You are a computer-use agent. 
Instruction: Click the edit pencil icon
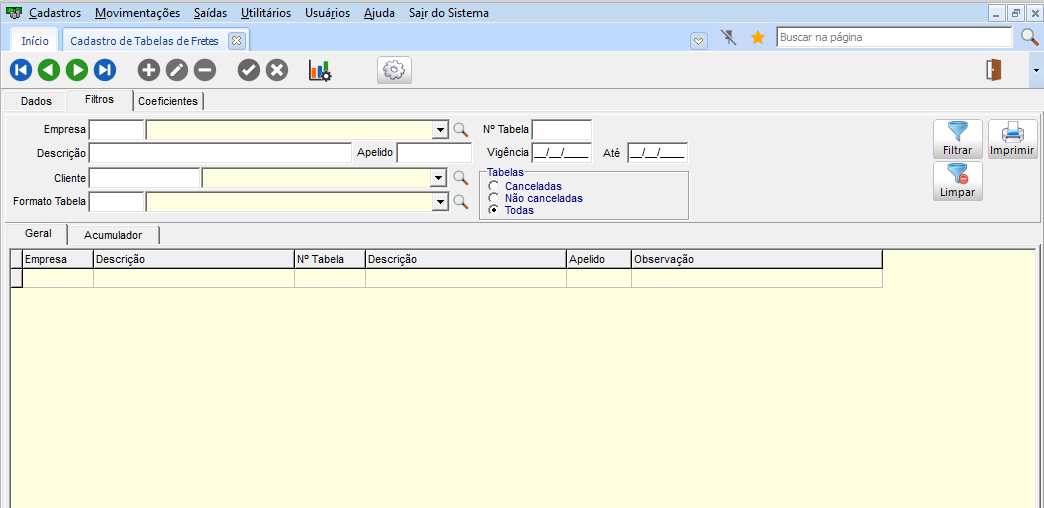(x=176, y=70)
